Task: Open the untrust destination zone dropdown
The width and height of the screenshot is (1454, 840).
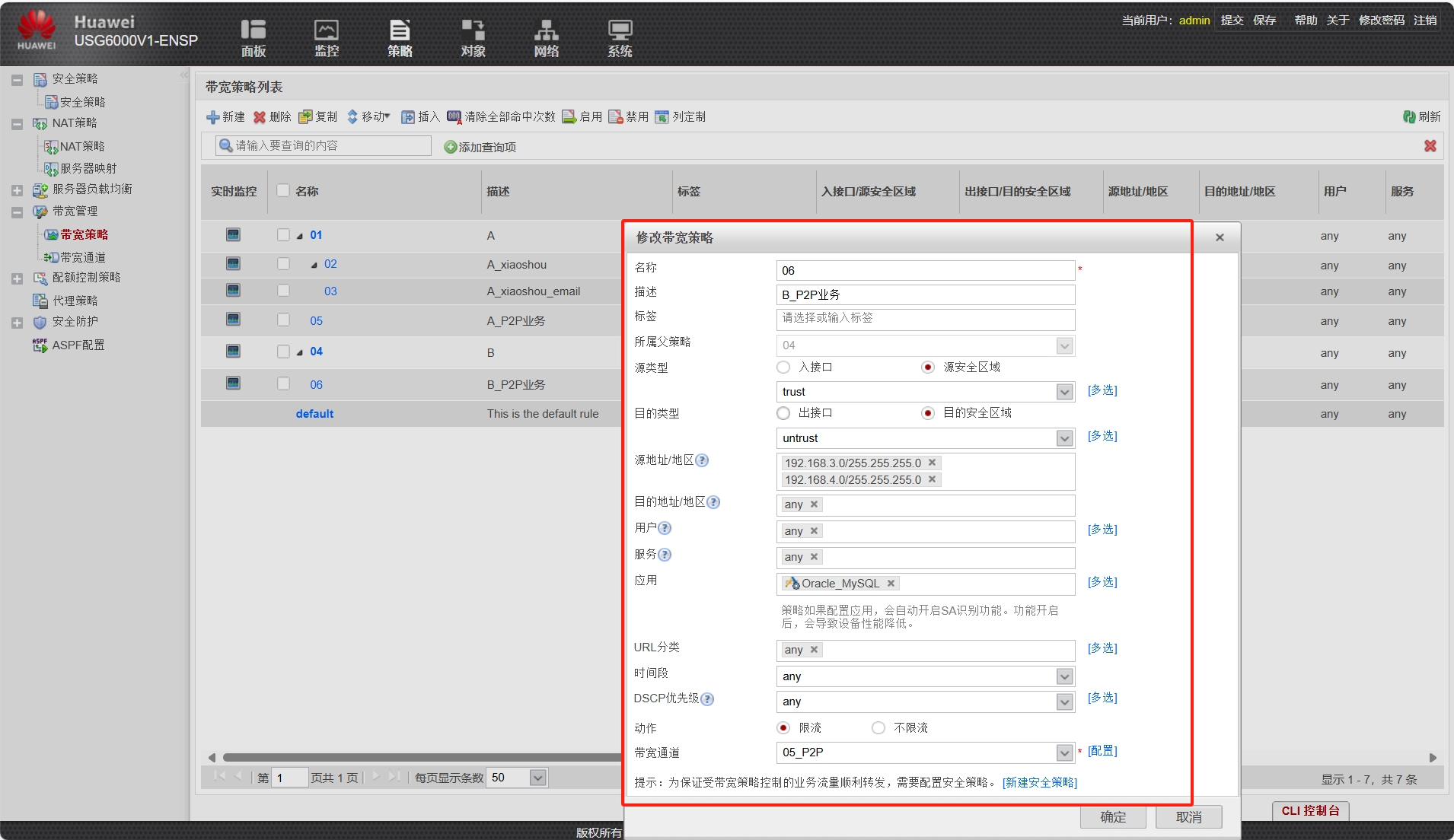Action: [x=1065, y=438]
